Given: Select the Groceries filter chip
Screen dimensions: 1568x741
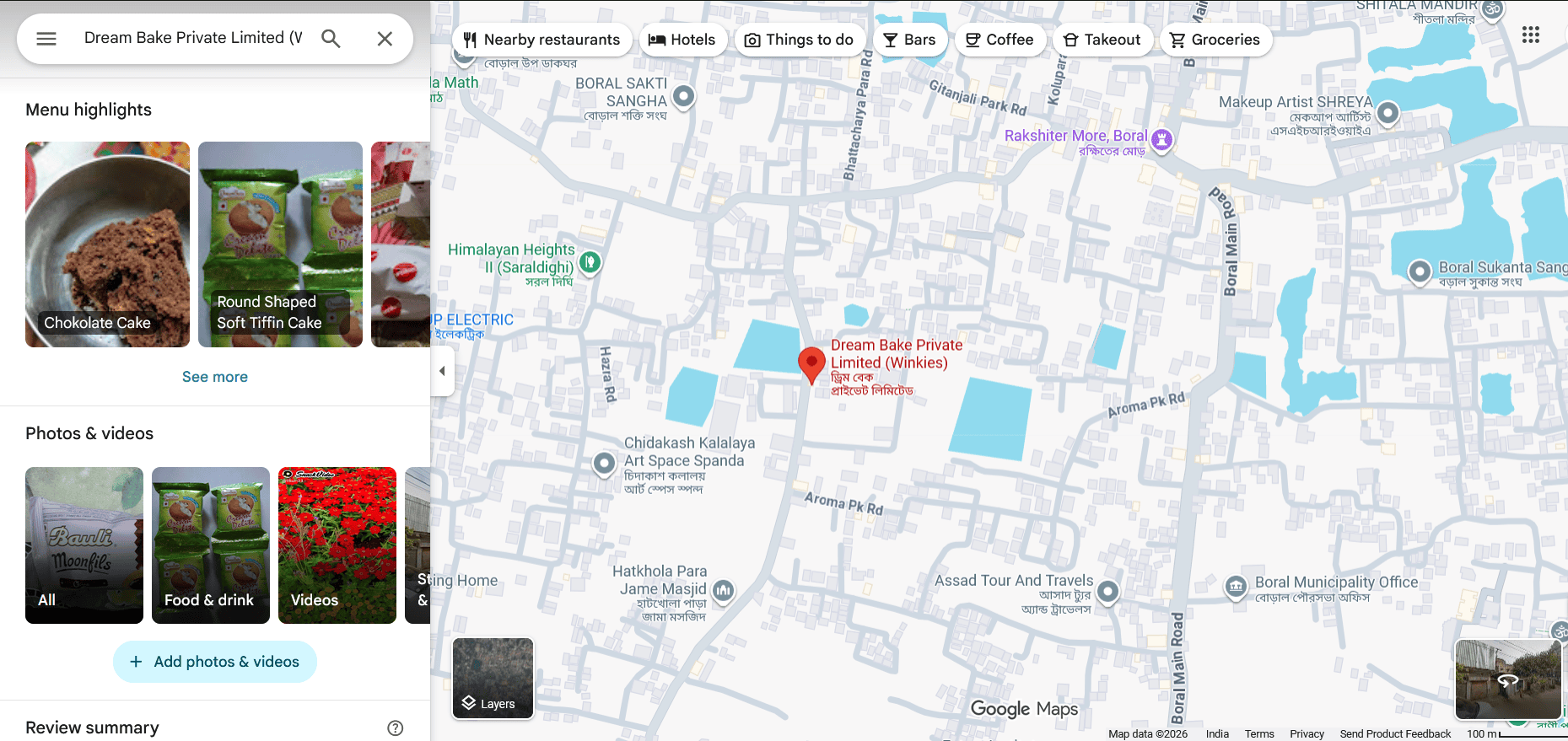Looking at the screenshot, I should point(1215,40).
